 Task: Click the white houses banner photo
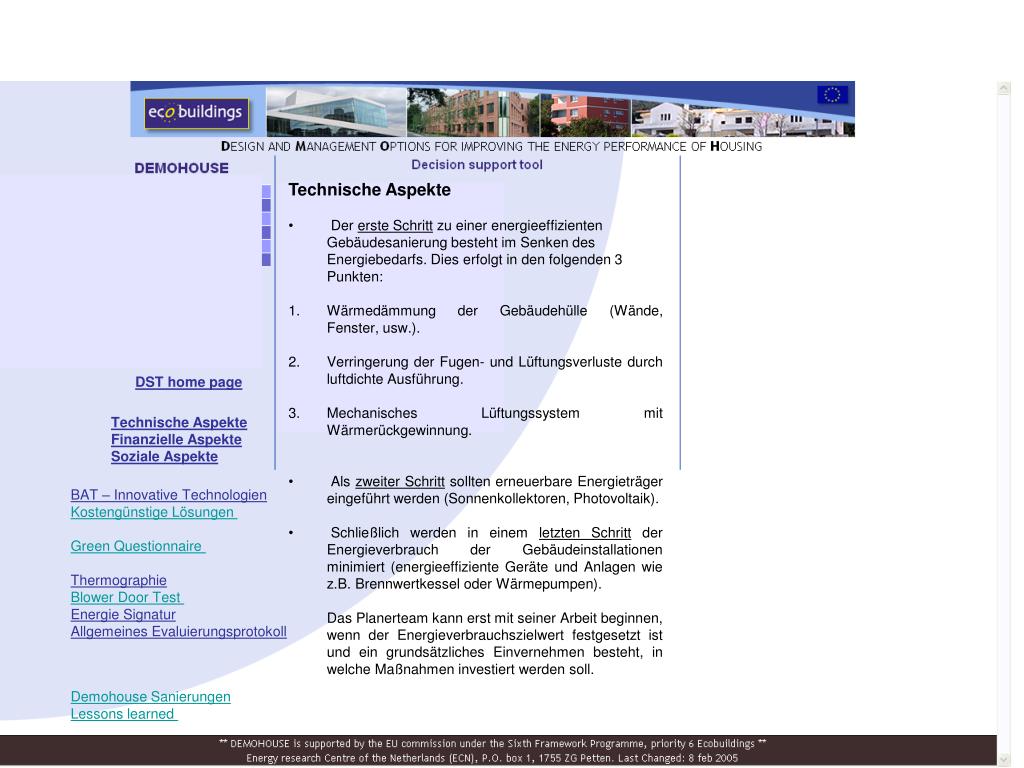click(743, 120)
